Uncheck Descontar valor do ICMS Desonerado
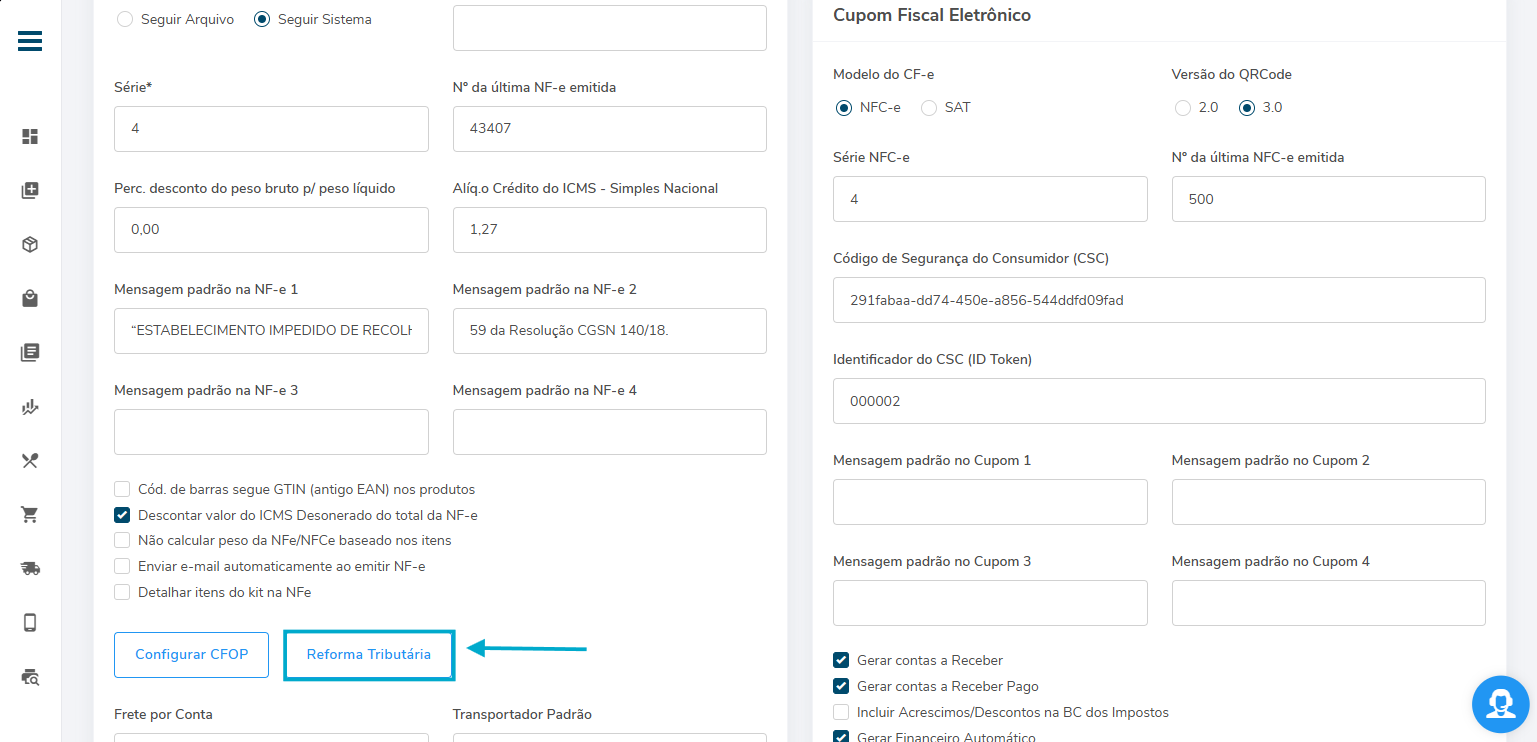The image size is (1537, 742). point(122,515)
